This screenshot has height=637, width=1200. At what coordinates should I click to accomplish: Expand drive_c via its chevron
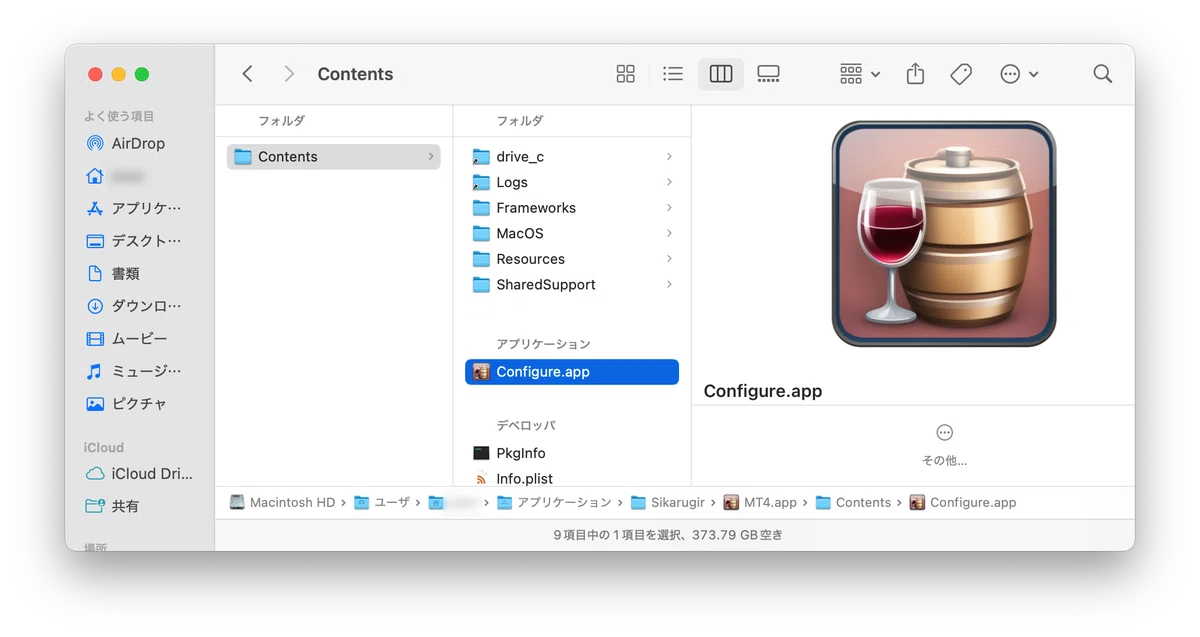pos(669,157)
